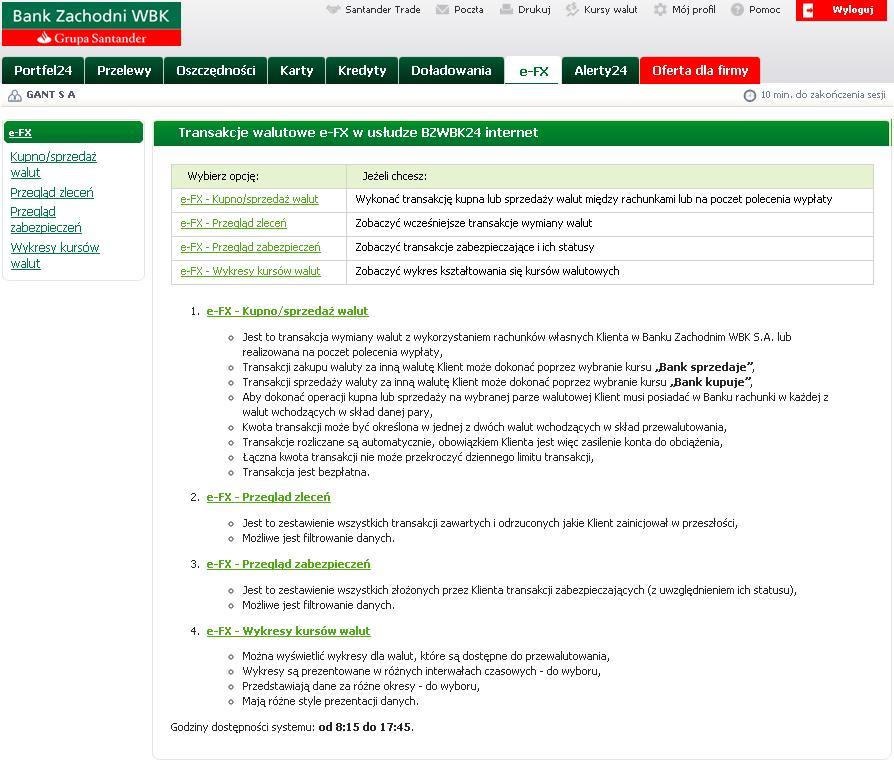Click the Santander Trade handshake icon
Screen dimensions: 894x765
click(333, 10)
